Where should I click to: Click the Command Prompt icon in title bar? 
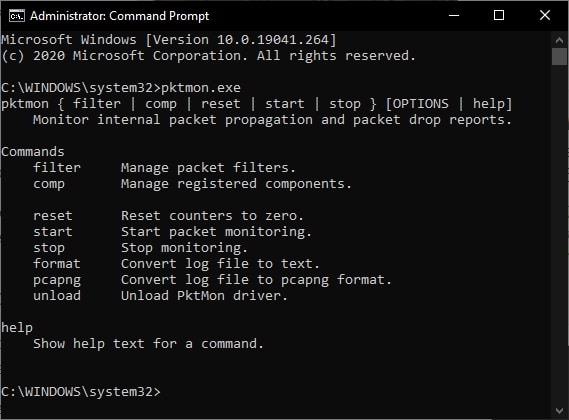pyautogui.click(x=17, y=16)
